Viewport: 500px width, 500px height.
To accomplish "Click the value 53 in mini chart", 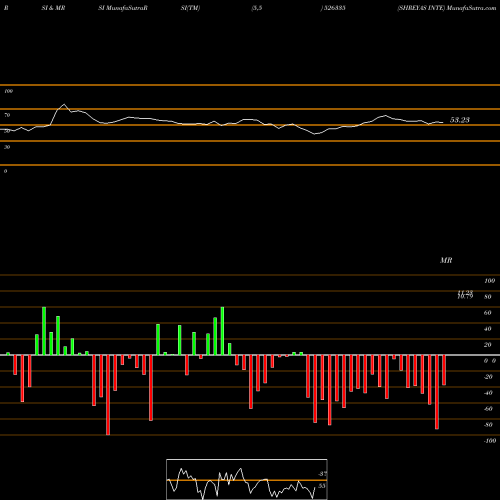I will pos(322,486).
